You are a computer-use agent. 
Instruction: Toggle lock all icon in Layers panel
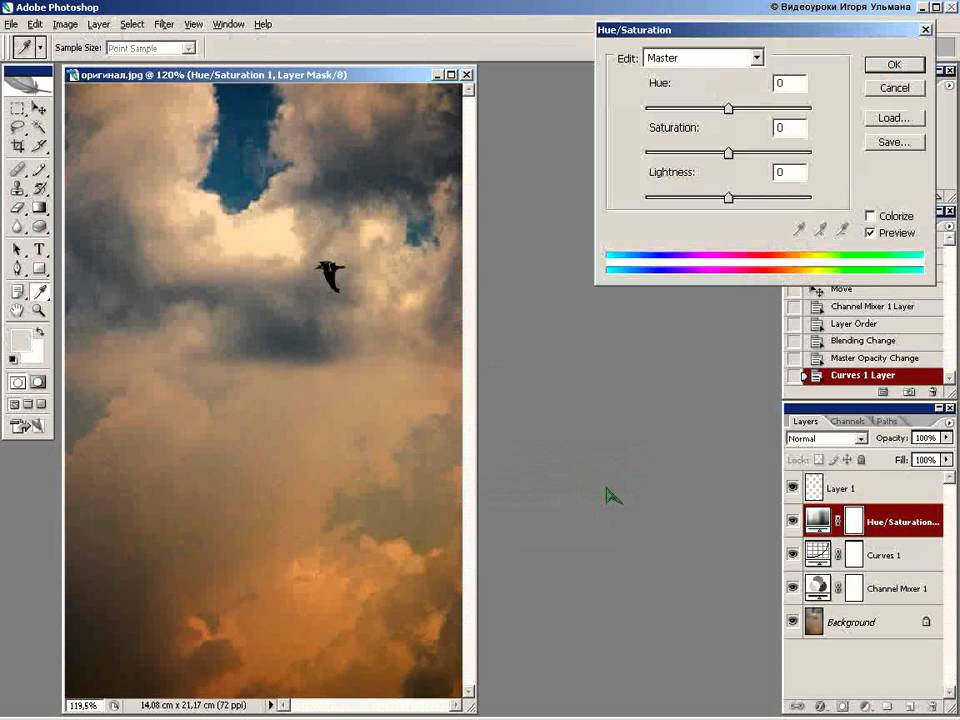pos(861,460)
